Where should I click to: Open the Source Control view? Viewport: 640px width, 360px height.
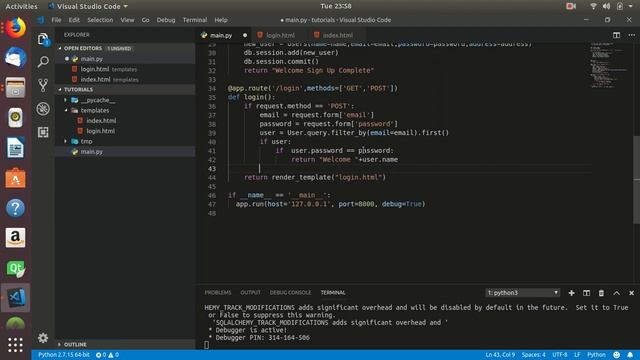43,85
